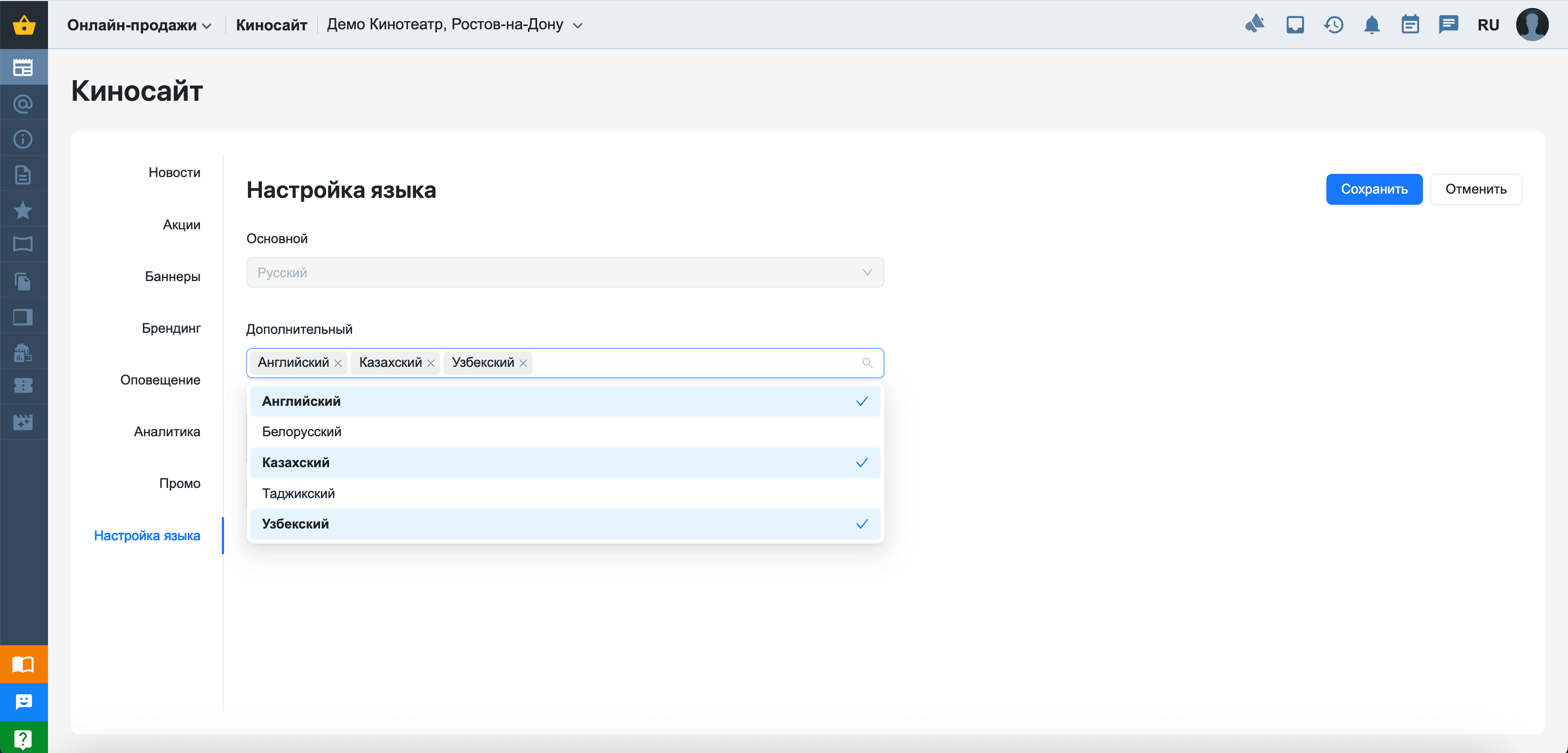Click the Сохранить button
Image resolution: width=1568 pixels, height=753 pixels.
(1373, 189)
